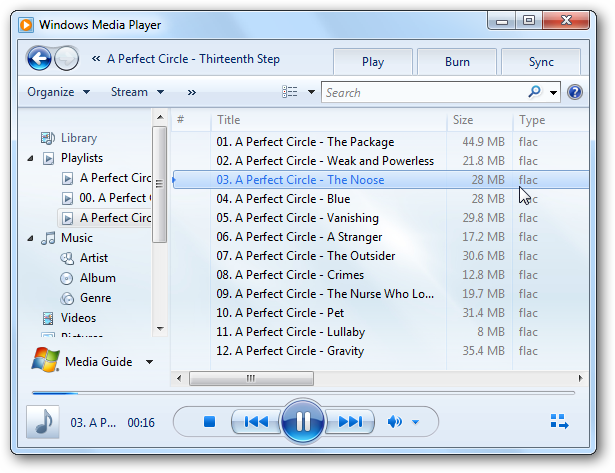This screenshot has width=615, height=473.
Task: Select track '10. A Perfect Circle - Pet'
Action: [x=380, y=313]
